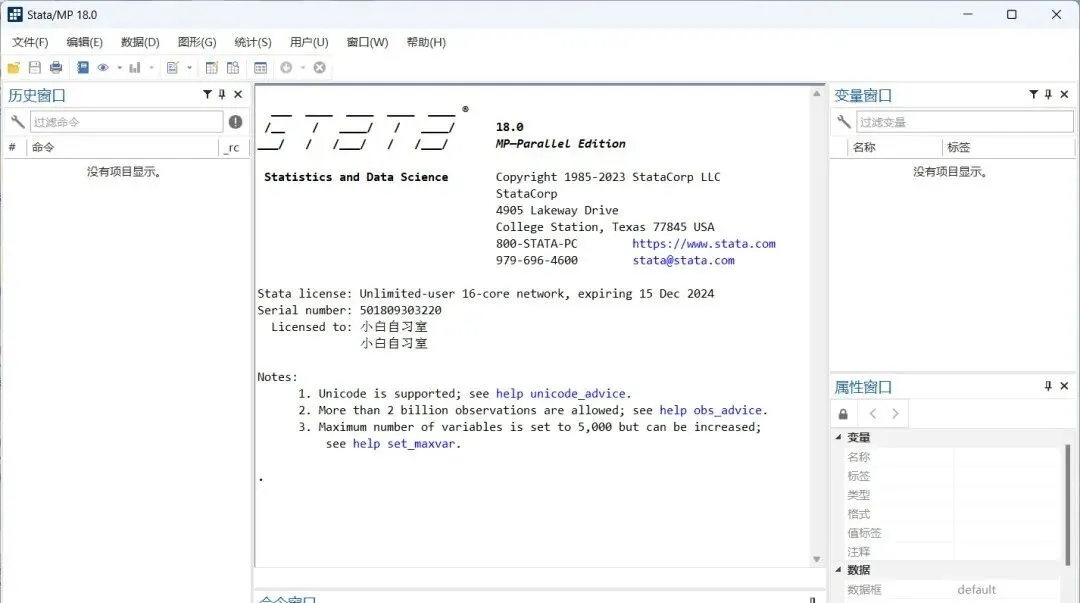
Task: Click the exclamation error filter icon
Action: click(236, 122)
